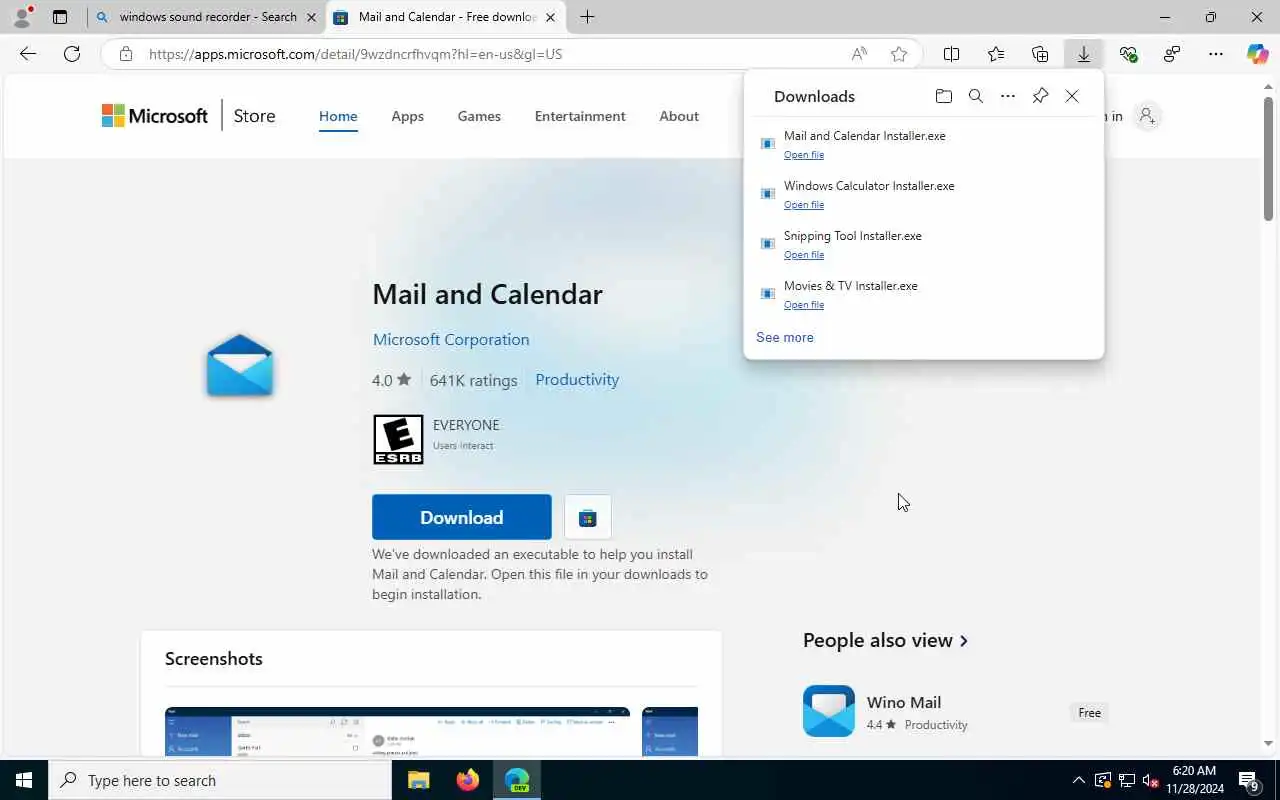Click the Mail and Calendar app icon
The width and height of the screenshot is (1280, 800).
240,366
